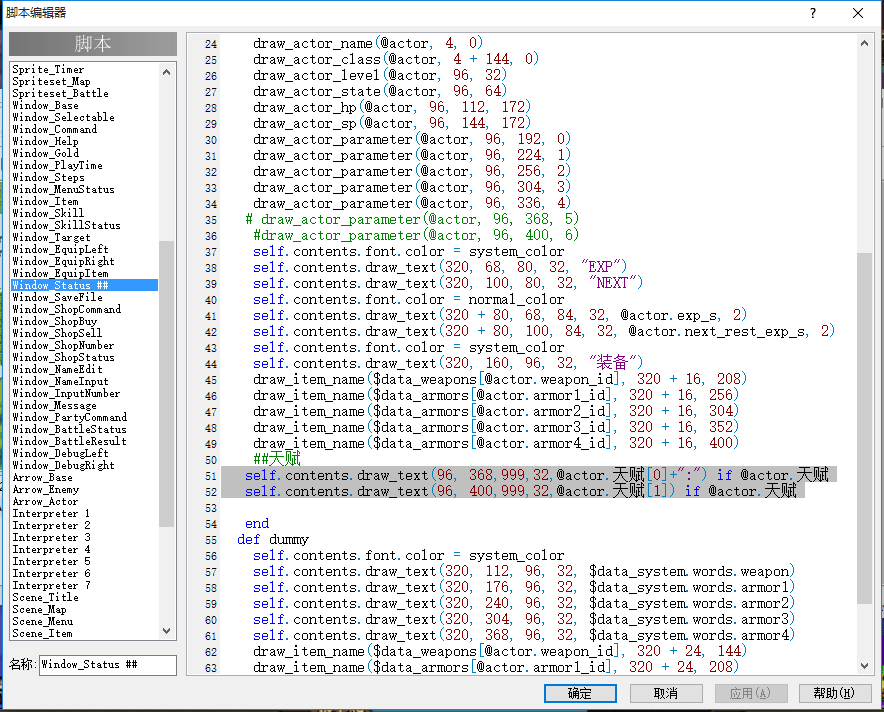884x712 pixels.
Task: Close the script editor window
Action: 858,13
